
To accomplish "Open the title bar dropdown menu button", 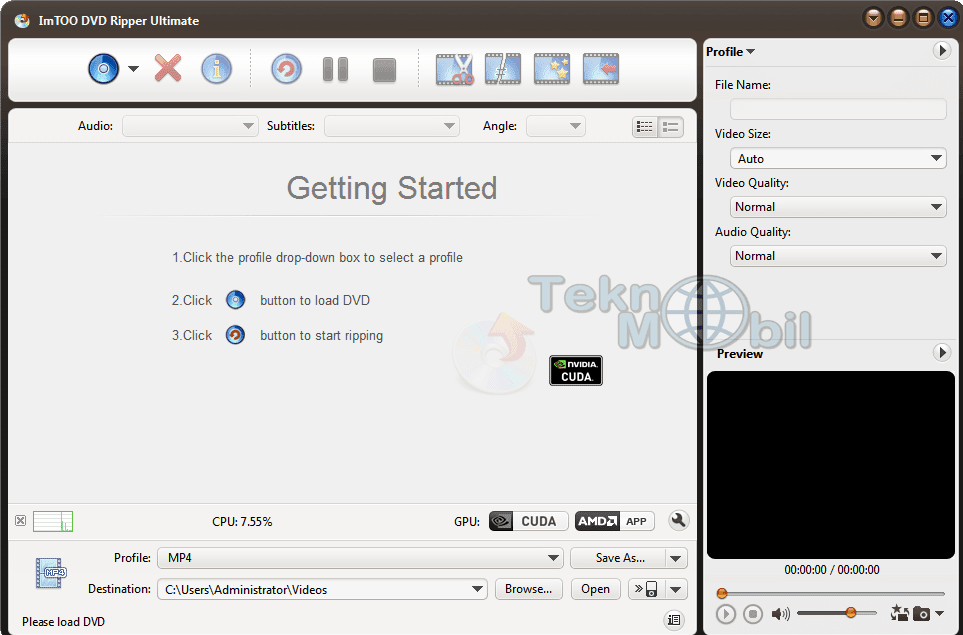I will [x=873, y=18].
